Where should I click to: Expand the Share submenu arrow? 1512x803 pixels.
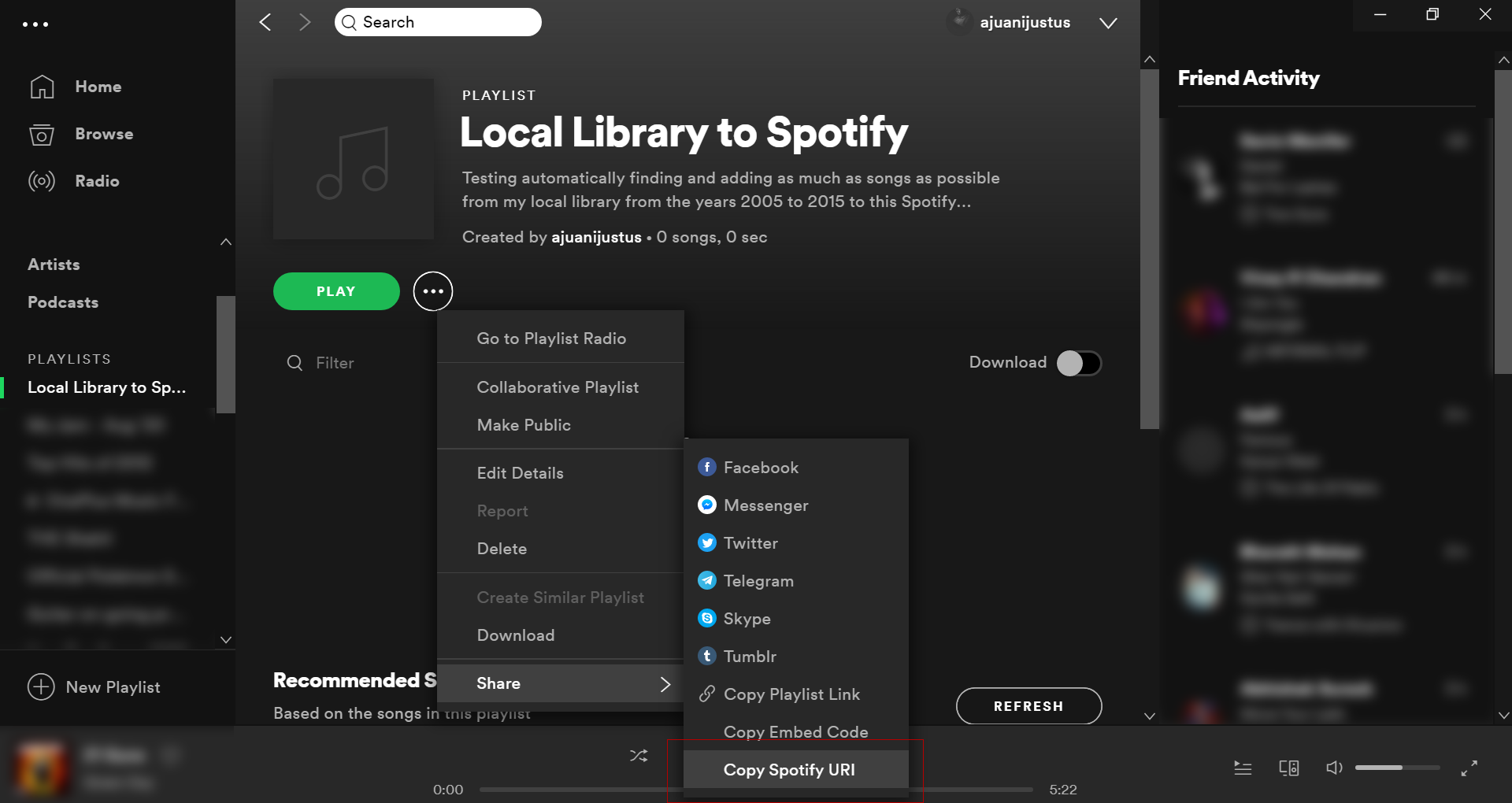click(665, 684)
